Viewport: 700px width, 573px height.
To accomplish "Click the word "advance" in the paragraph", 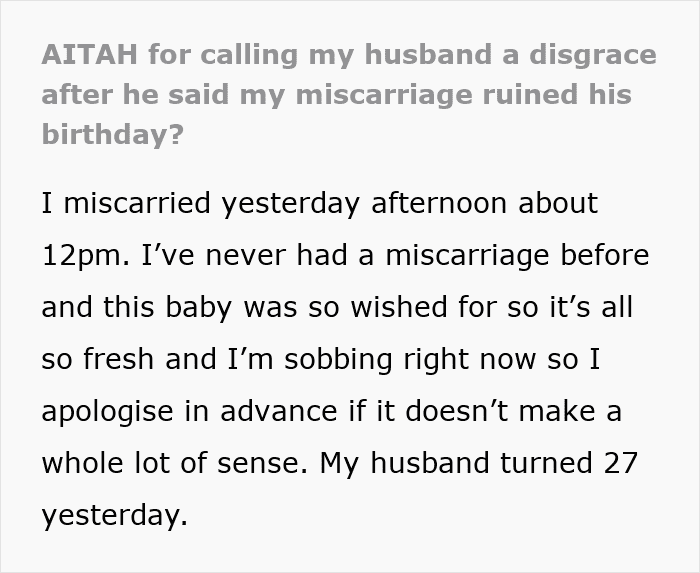I will [x=279, y=411].
